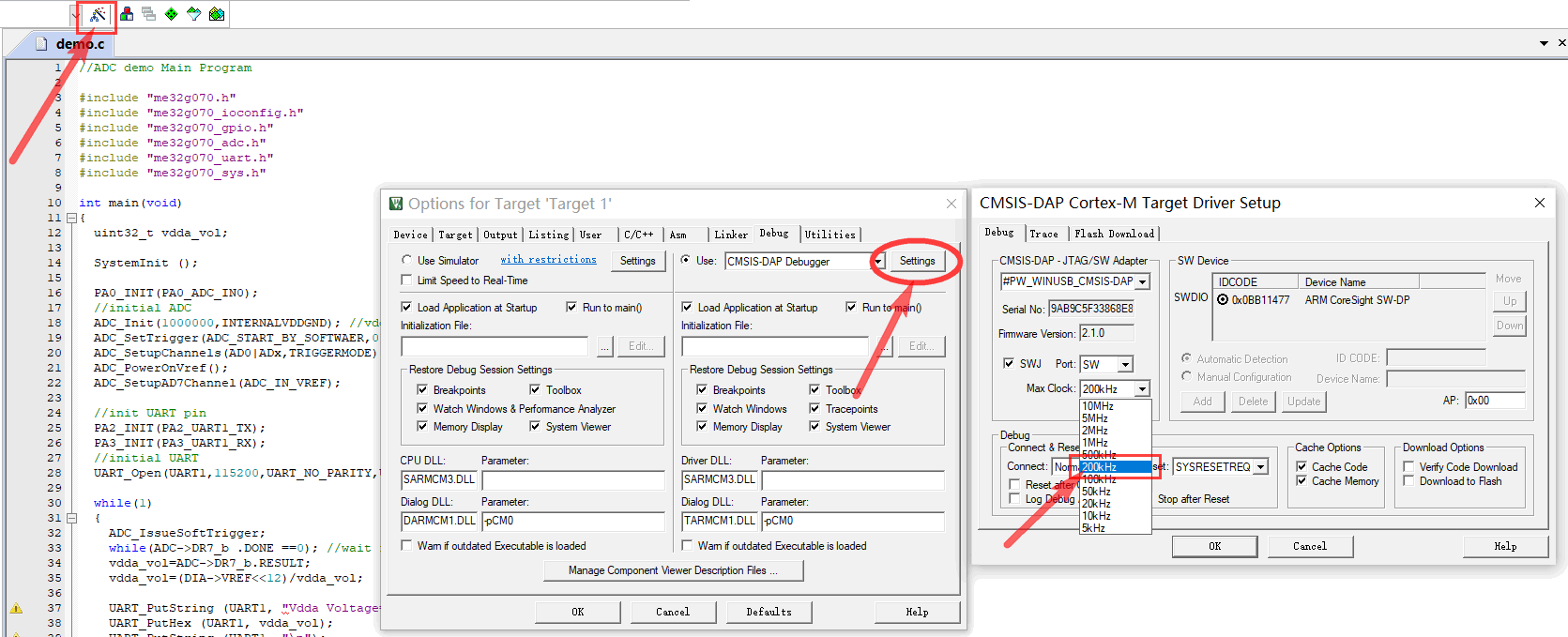Switch to the Flash Download tab

(1114, 234)
